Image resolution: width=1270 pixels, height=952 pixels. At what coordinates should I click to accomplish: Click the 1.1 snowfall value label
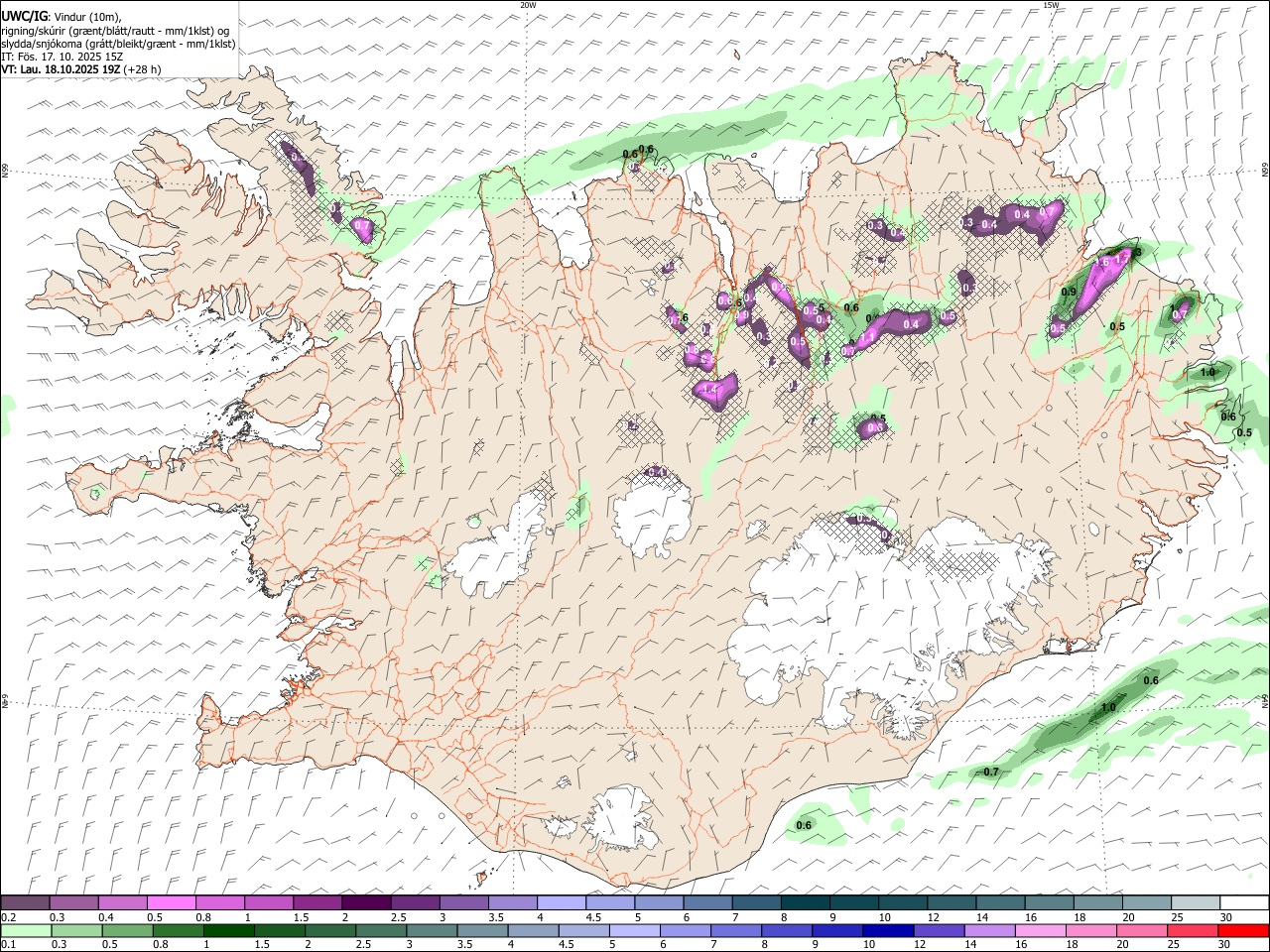click(x=867, y=338)
